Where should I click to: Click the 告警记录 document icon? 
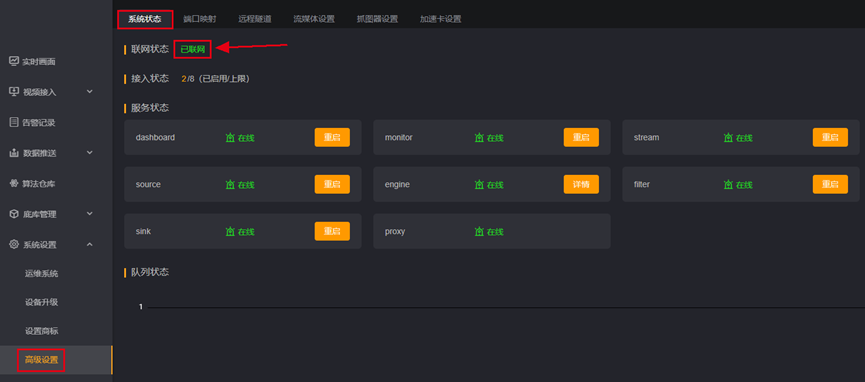click(x=14, y=122)
